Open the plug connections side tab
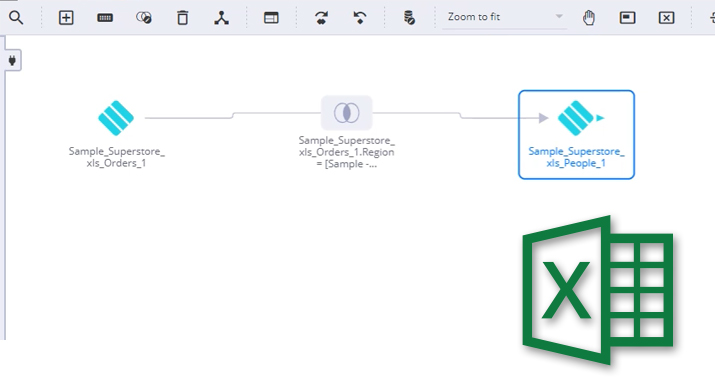This screenshot has width=715, height=388. [12, 60]
